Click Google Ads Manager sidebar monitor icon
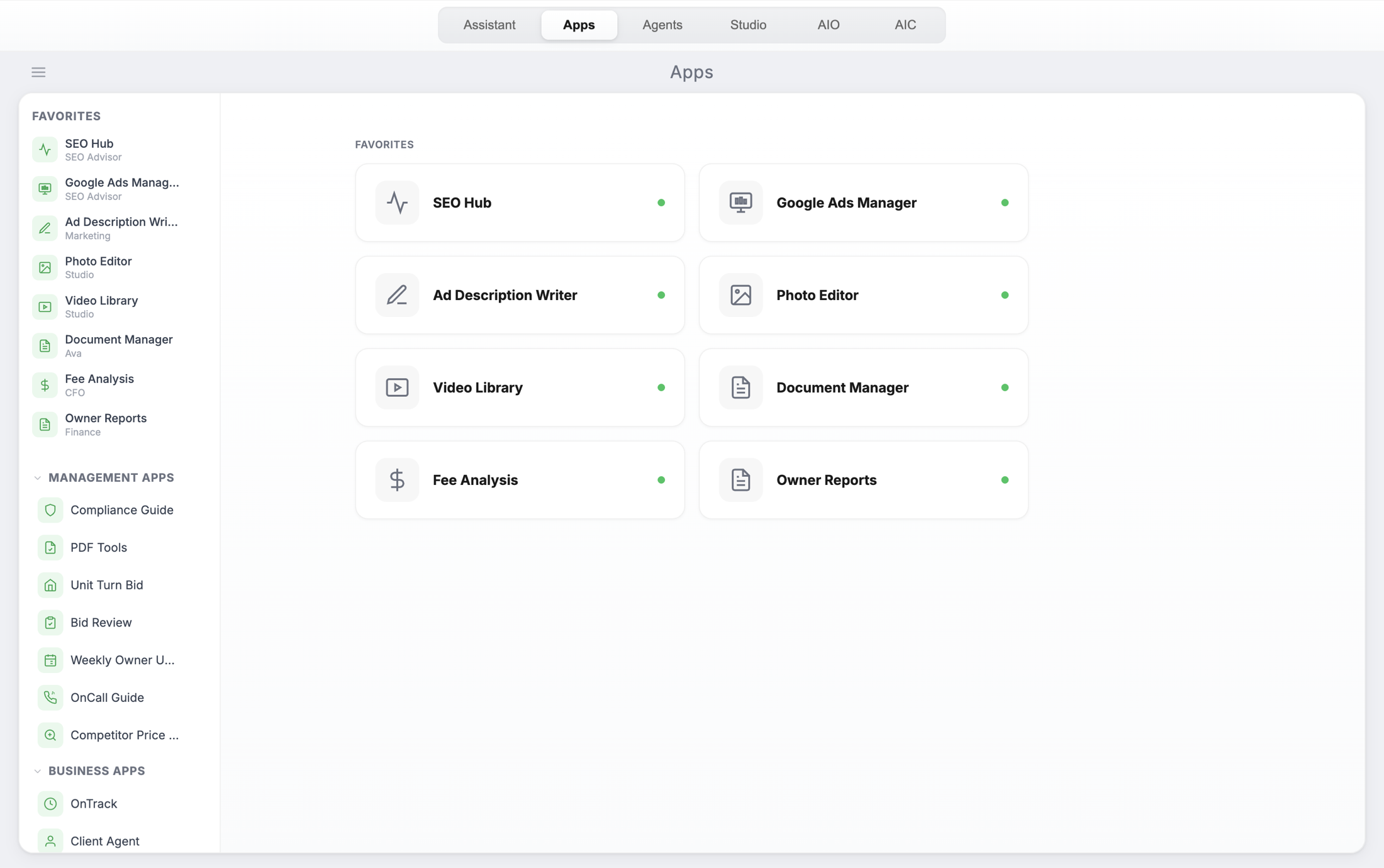This screenshot has height=868, width=1384. (x=45, y=189)
